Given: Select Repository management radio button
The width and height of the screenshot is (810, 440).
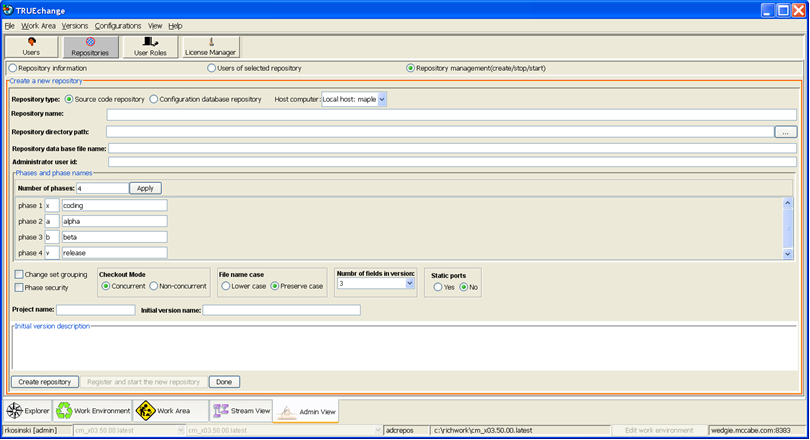Looking at the screenshot, I should coord(410,68).
